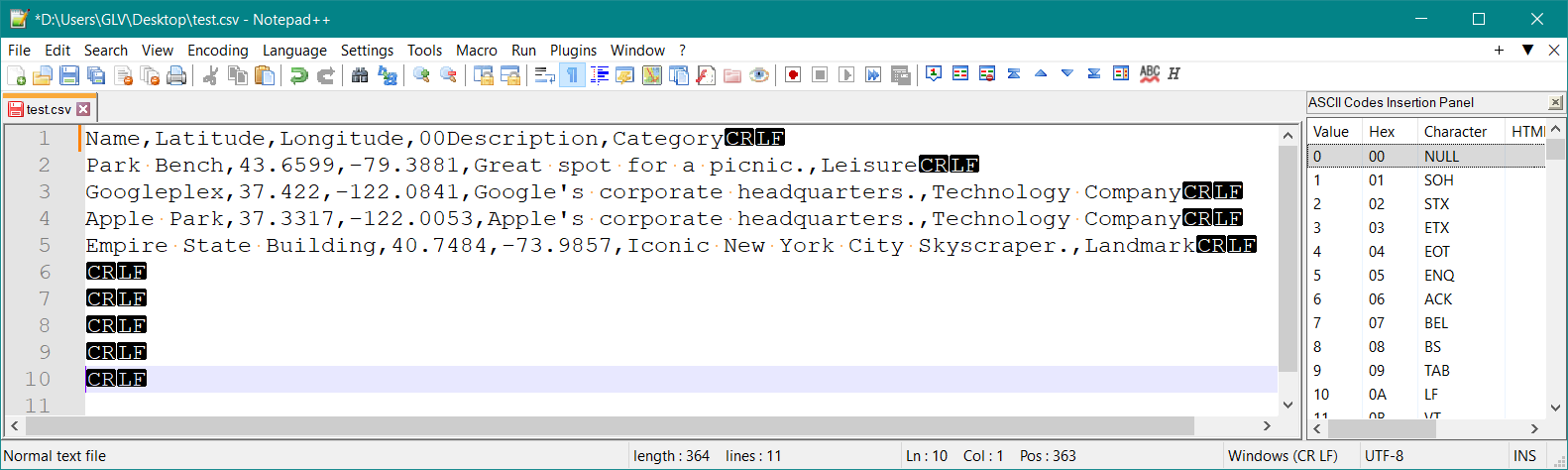Open the Edit menu
The image size is (1568, 470).
[x=57, y=51]
